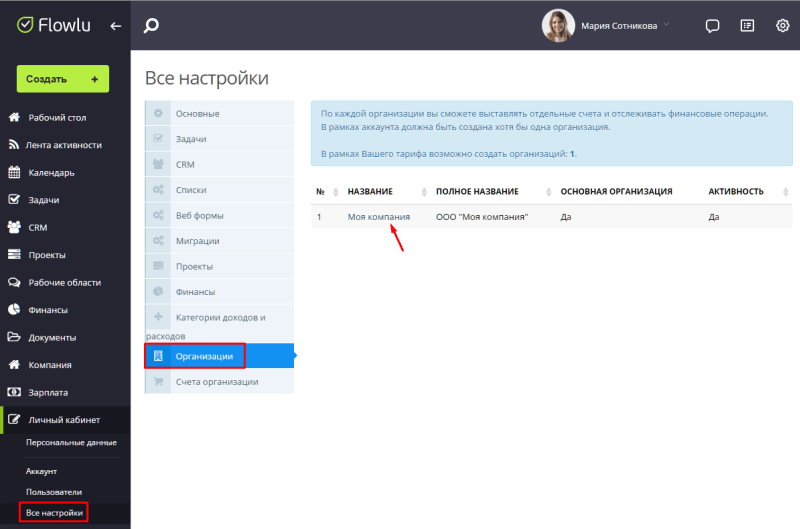Open the settings gear icon in header
The height and width of the screenshot is (529, 800).
pos(783,26)
